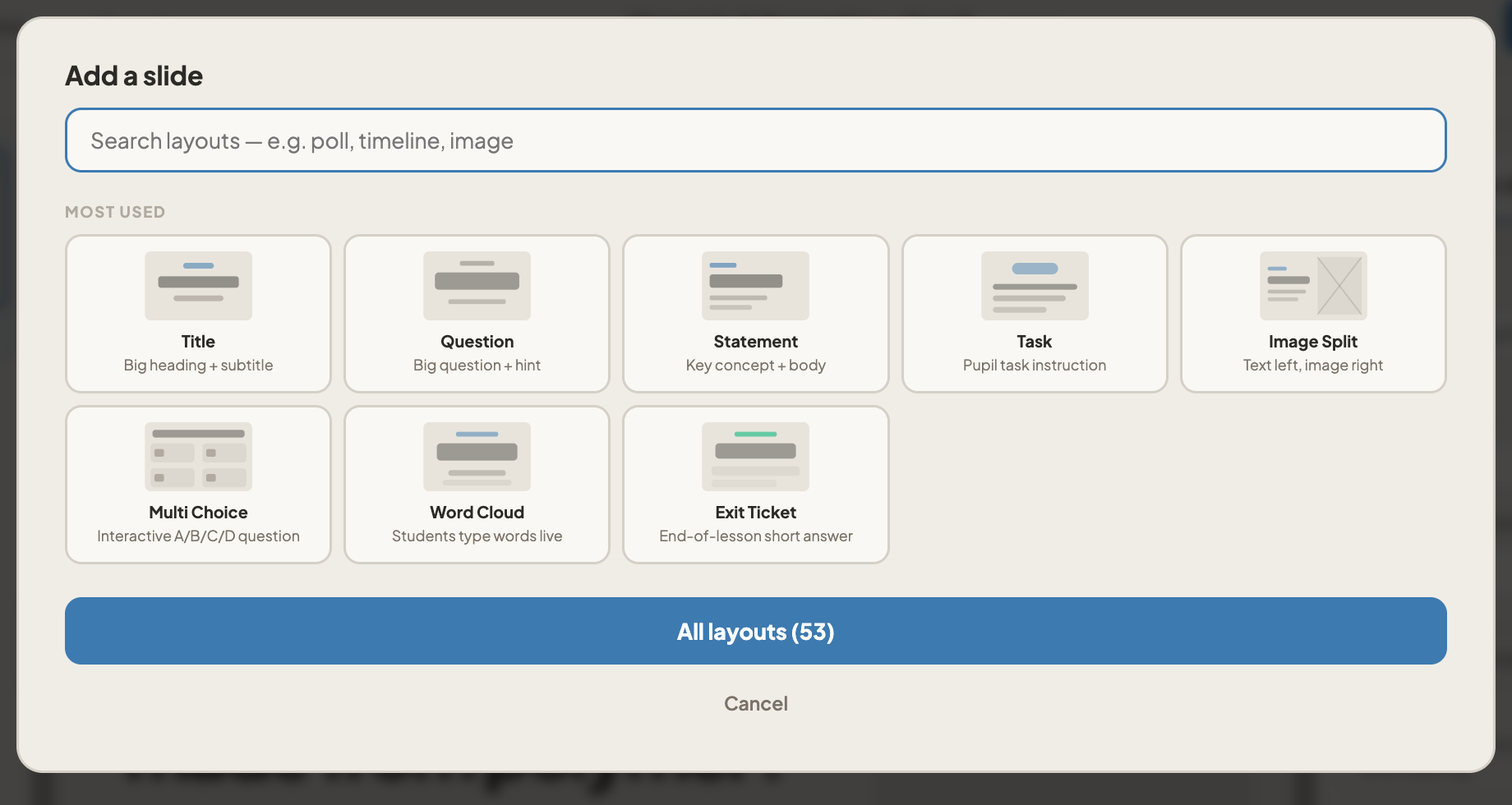Click the 'Statement' card title
1512x805 pixels.
(755, 342)
